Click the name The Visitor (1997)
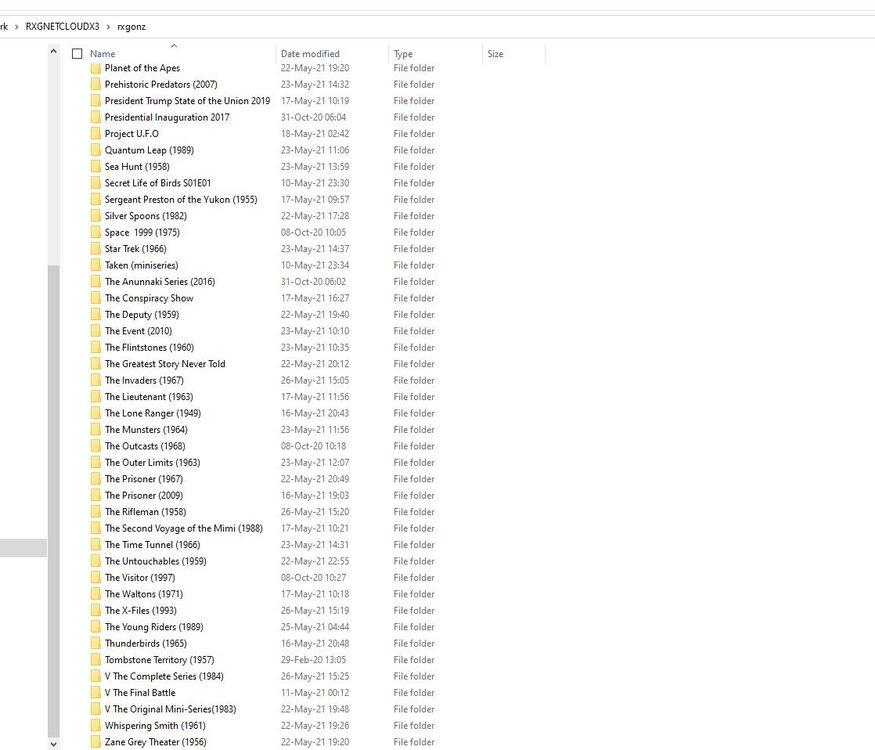Image resolution: width=875 pixels, height=750 pixels. click(140, 578)
